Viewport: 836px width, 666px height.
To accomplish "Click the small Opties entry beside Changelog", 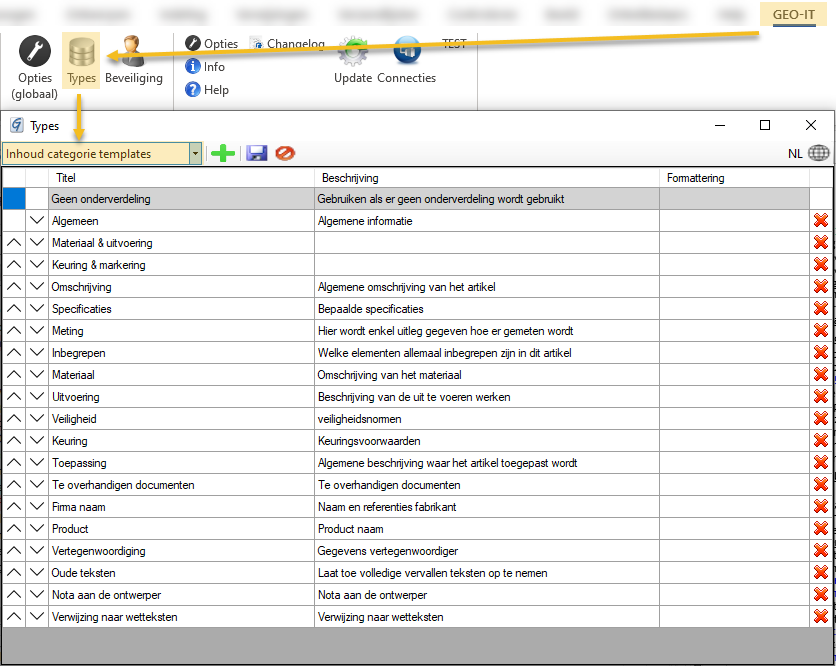I will coord(212,43).
